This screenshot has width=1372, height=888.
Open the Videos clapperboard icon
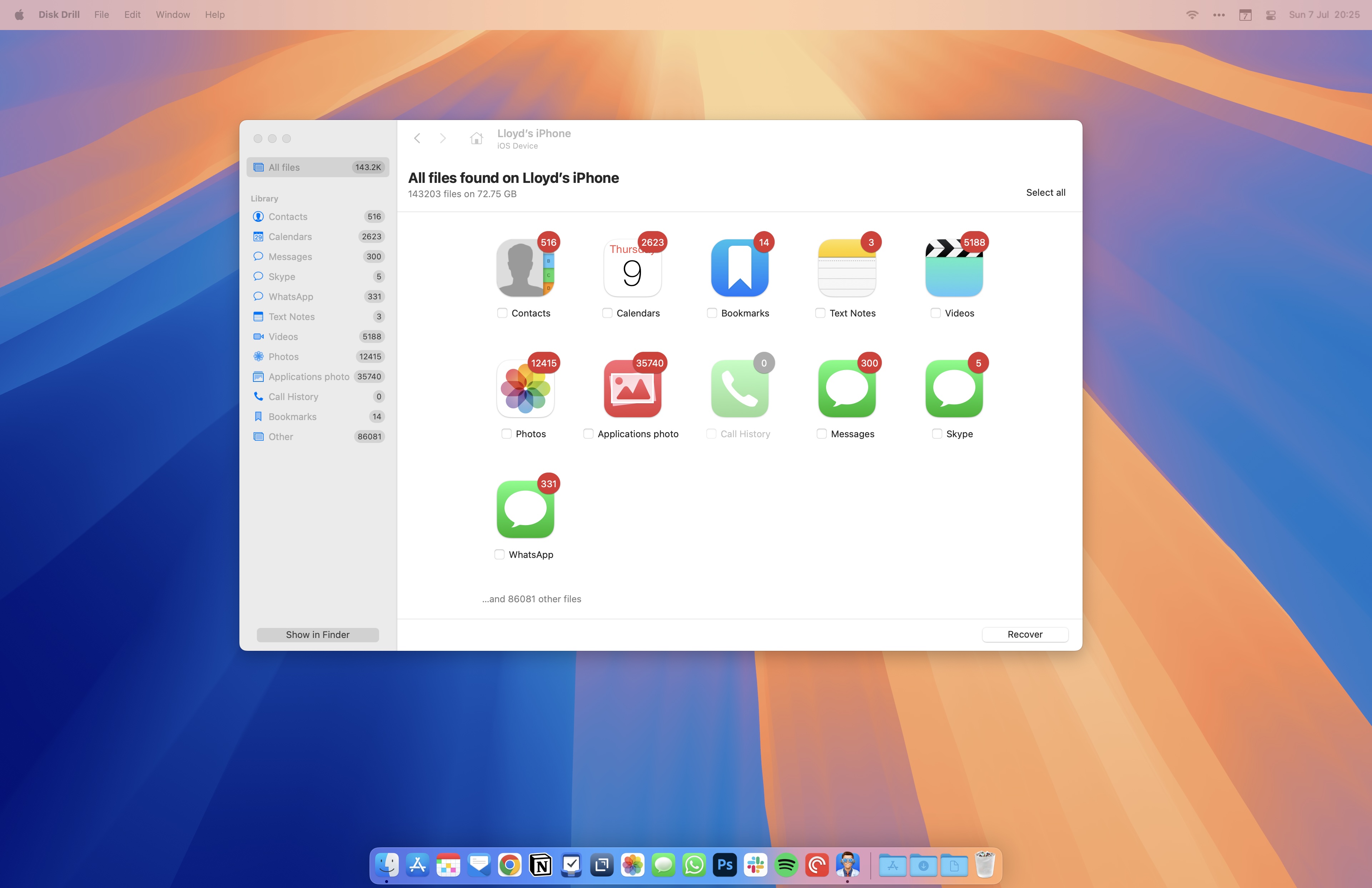pyautogui.click(x=954, y=268)
